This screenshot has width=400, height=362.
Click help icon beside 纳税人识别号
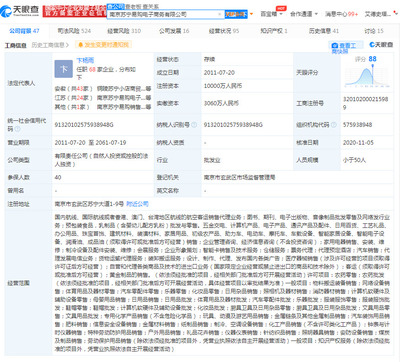pos(194,125)
